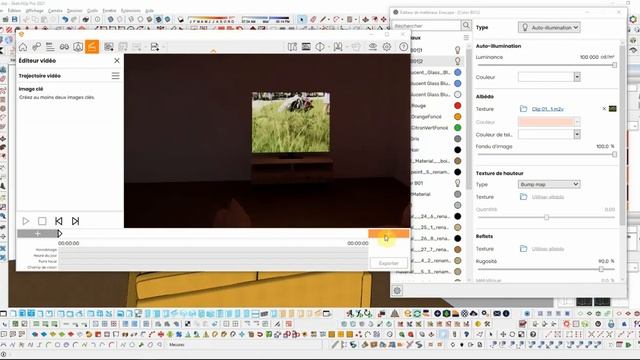This screenshot has width=640, height=360.
Task: Open the Trajectoire vidéo hamburger menu
Action: 116,76
